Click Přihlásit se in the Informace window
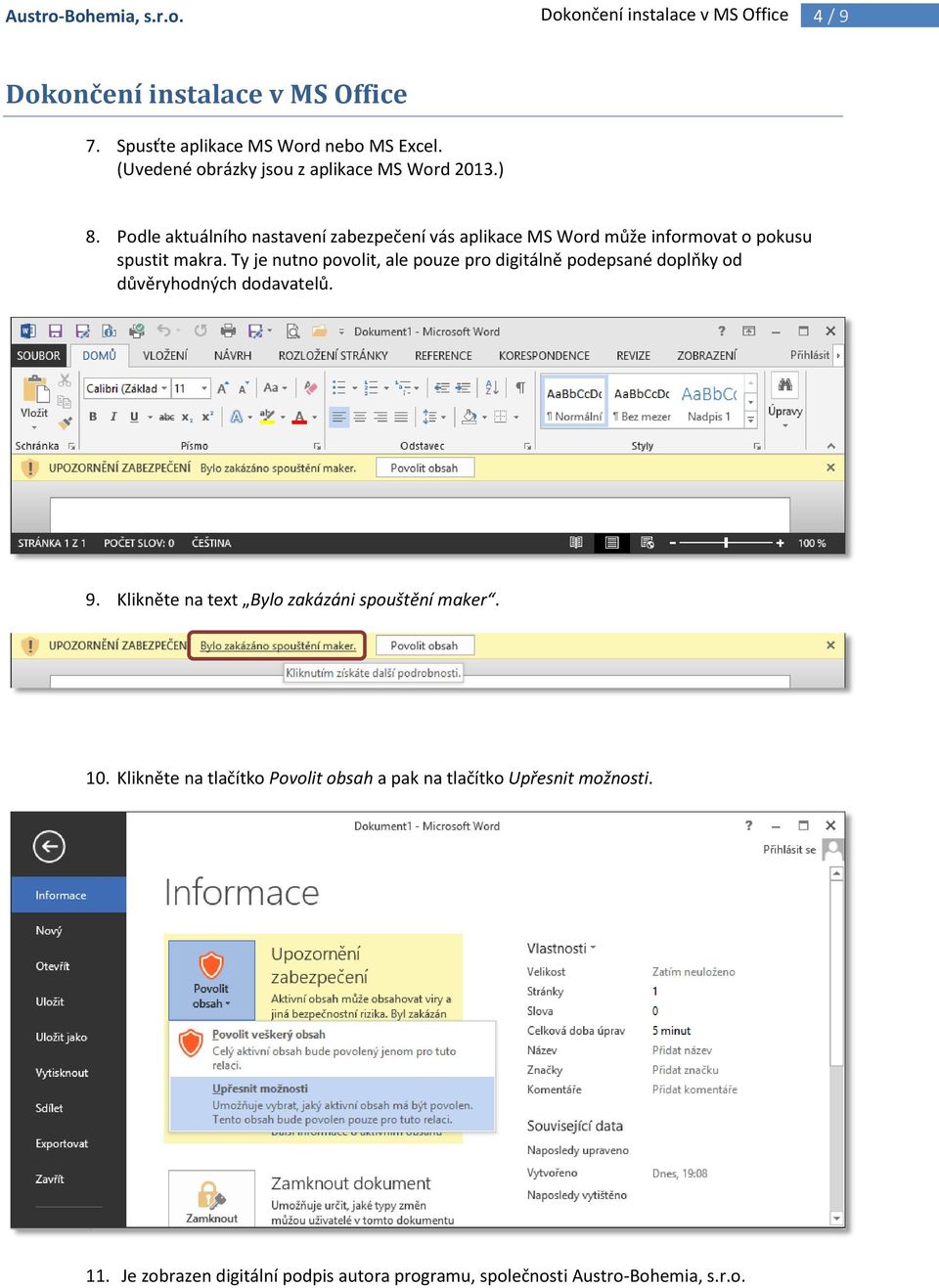This screenshot has width=939, height=1288. (789, 850)
